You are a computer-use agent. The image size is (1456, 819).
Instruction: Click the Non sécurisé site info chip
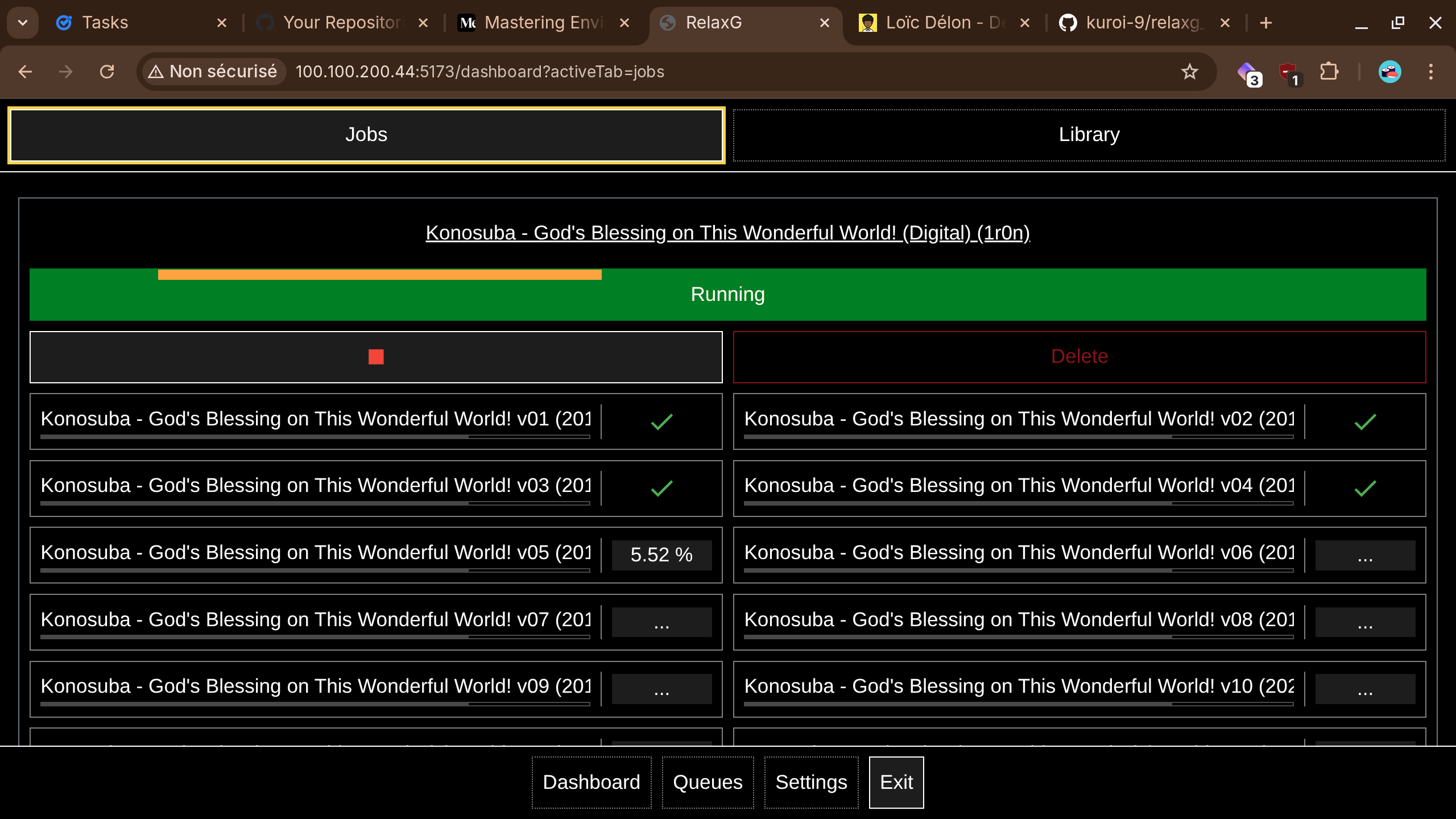[x=213, y=72]
